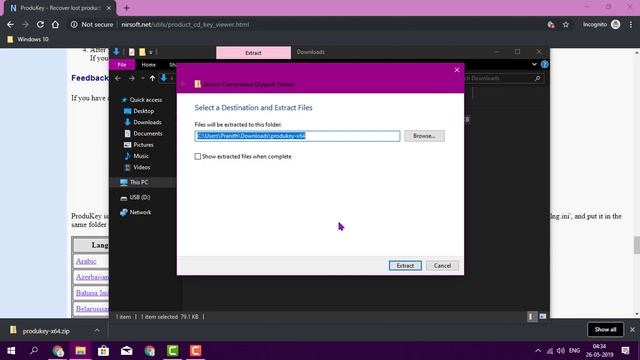Screen dimensions: 640x360
Task: Open the Browse... folder picker
Action: [424, 136]
